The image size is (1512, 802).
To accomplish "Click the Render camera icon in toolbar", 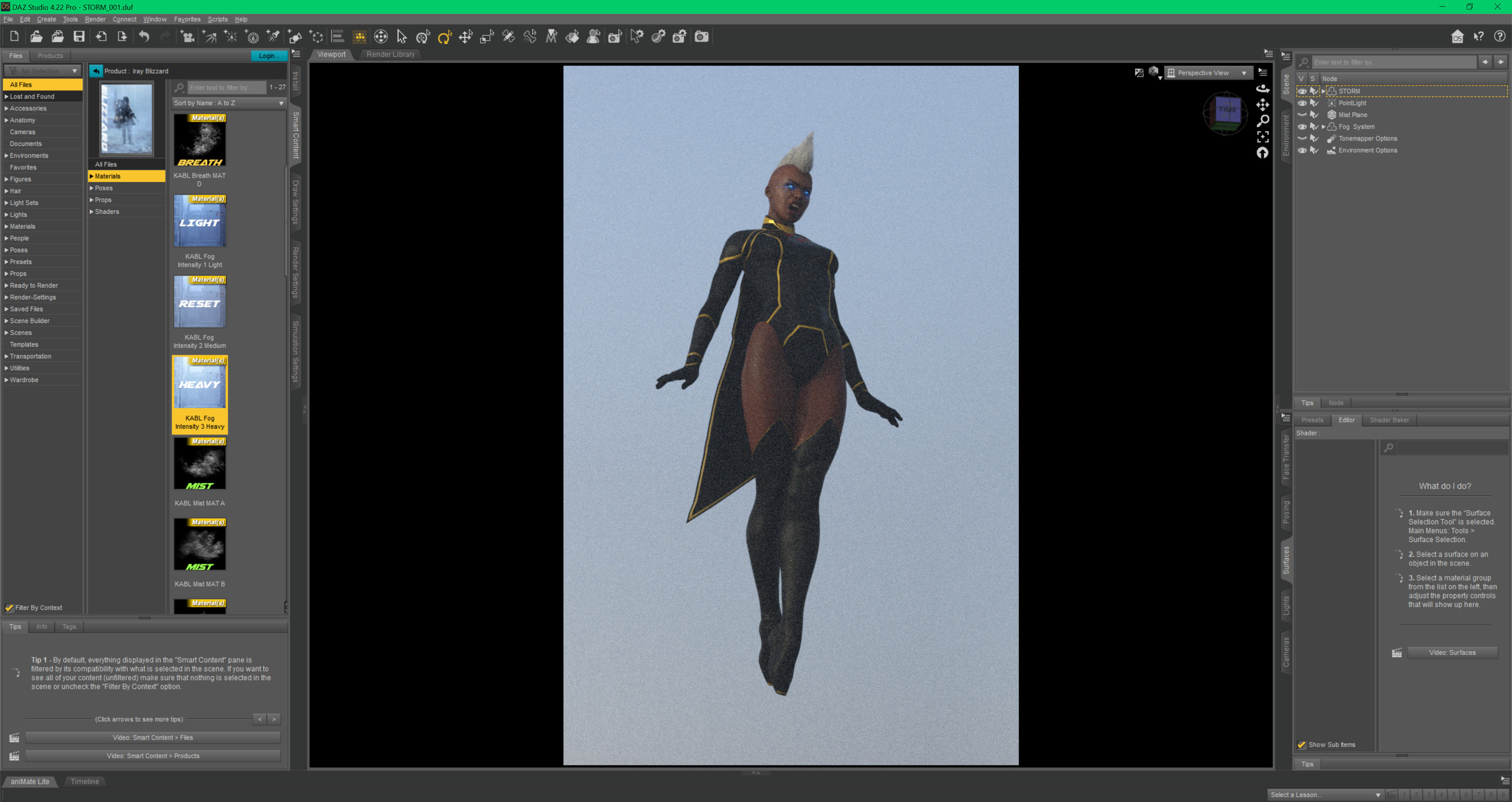I will [701, 36].
